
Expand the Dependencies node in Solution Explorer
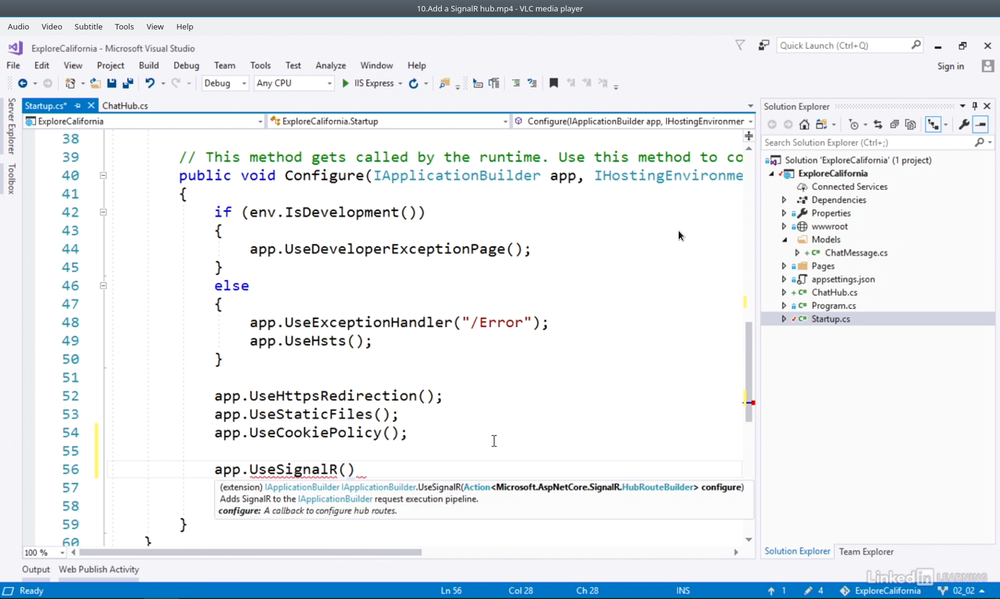click(784, 200)
